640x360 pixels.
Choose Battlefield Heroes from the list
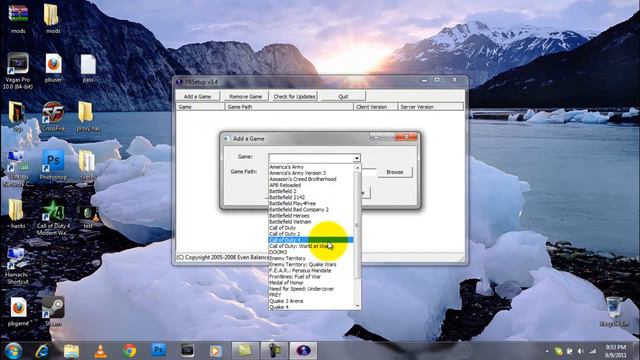point(311,216)
